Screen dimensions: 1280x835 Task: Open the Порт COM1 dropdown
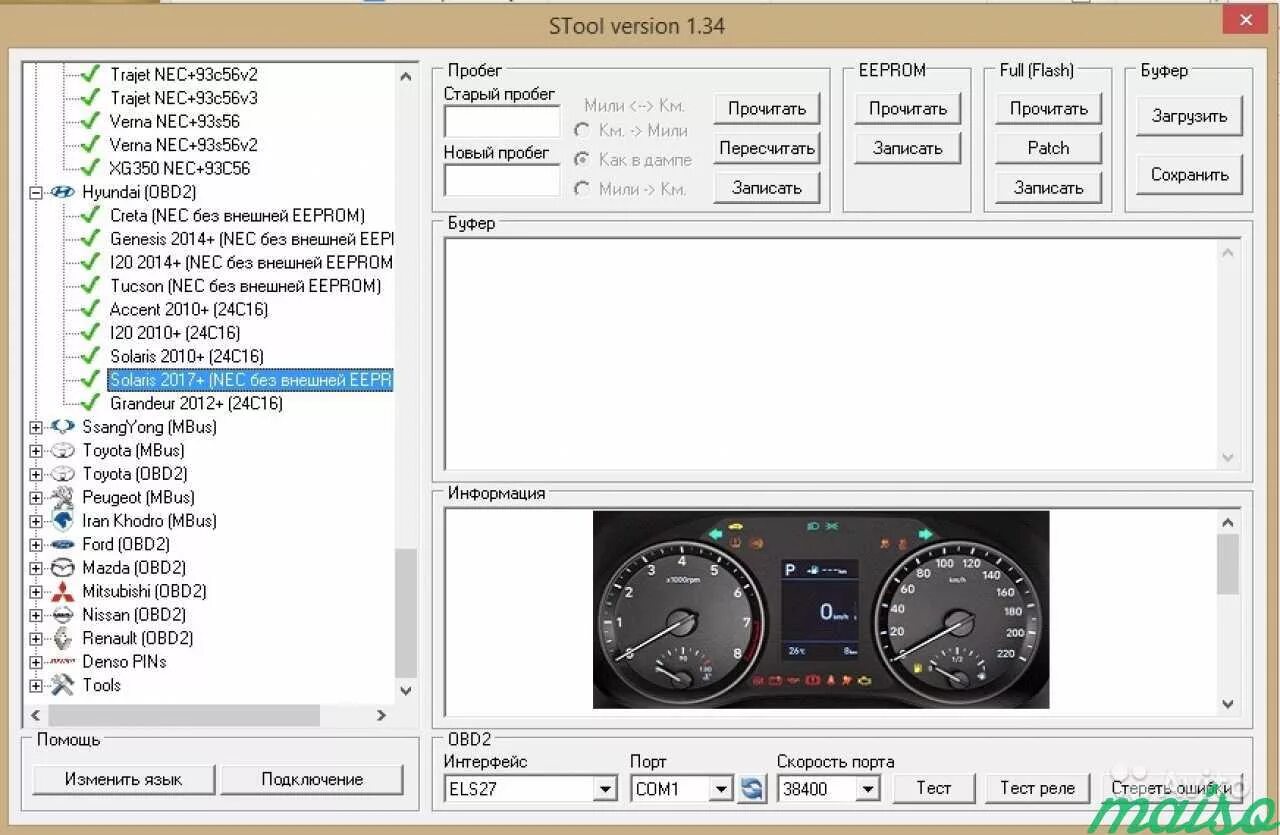tap(722, 789)
